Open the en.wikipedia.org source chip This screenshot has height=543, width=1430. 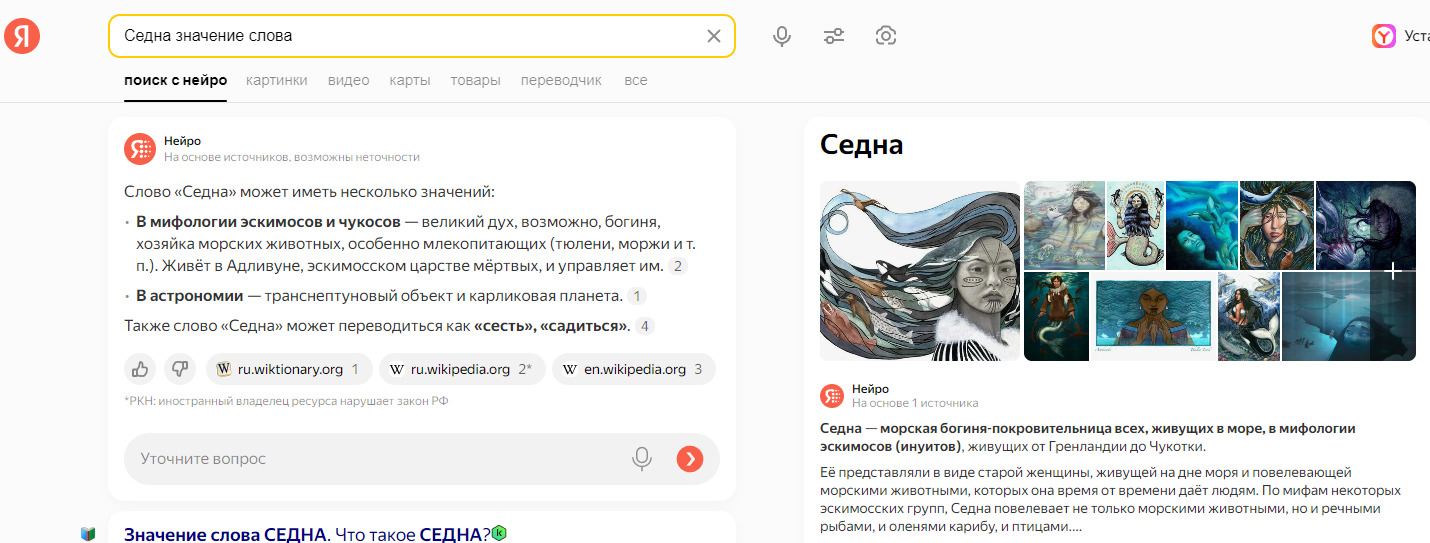pyautogui.click(x=633, y=369)
